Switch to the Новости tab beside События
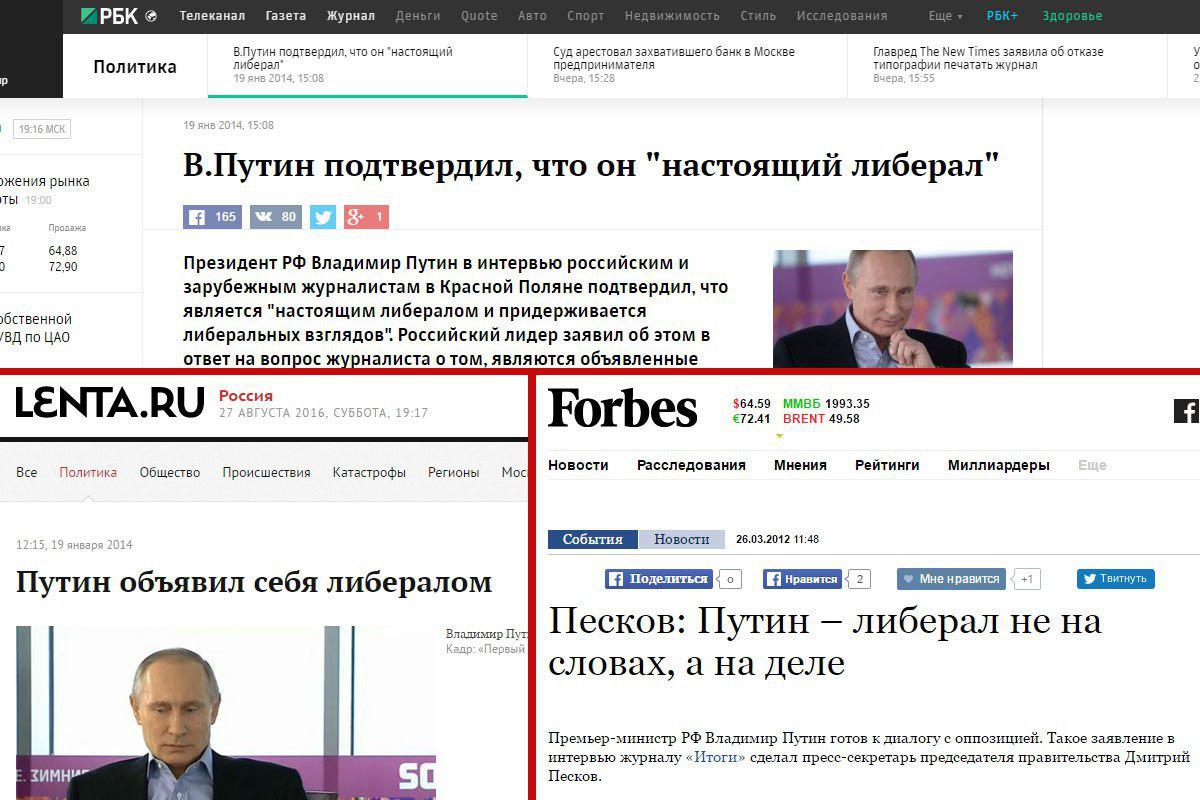The height and width of the screenshot is (800, 1200). 682,539
